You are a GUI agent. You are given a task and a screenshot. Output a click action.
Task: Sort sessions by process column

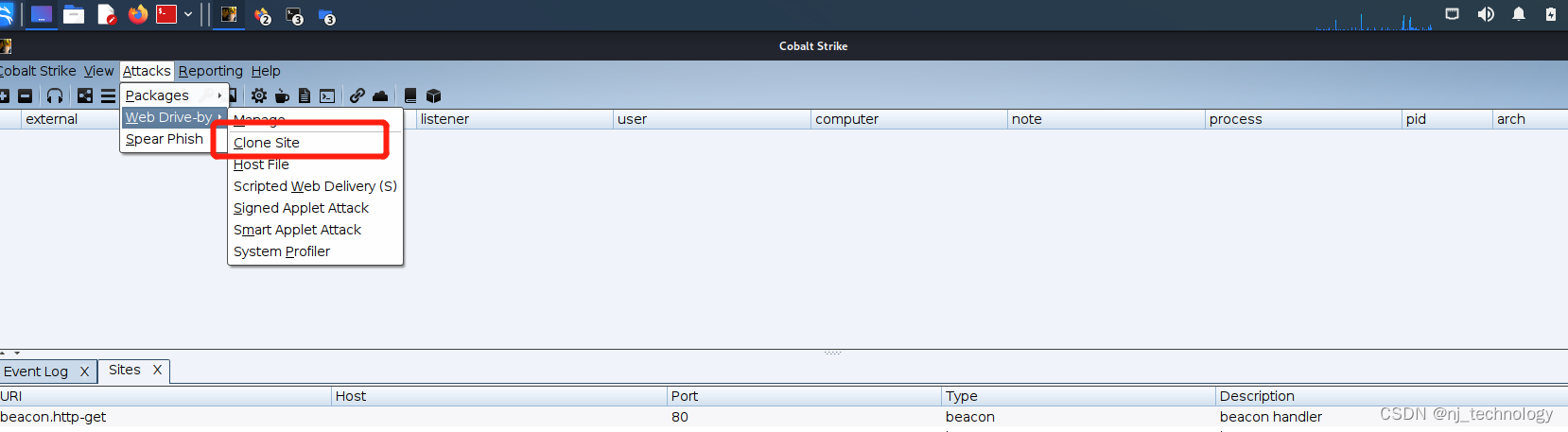point(1303,119)
